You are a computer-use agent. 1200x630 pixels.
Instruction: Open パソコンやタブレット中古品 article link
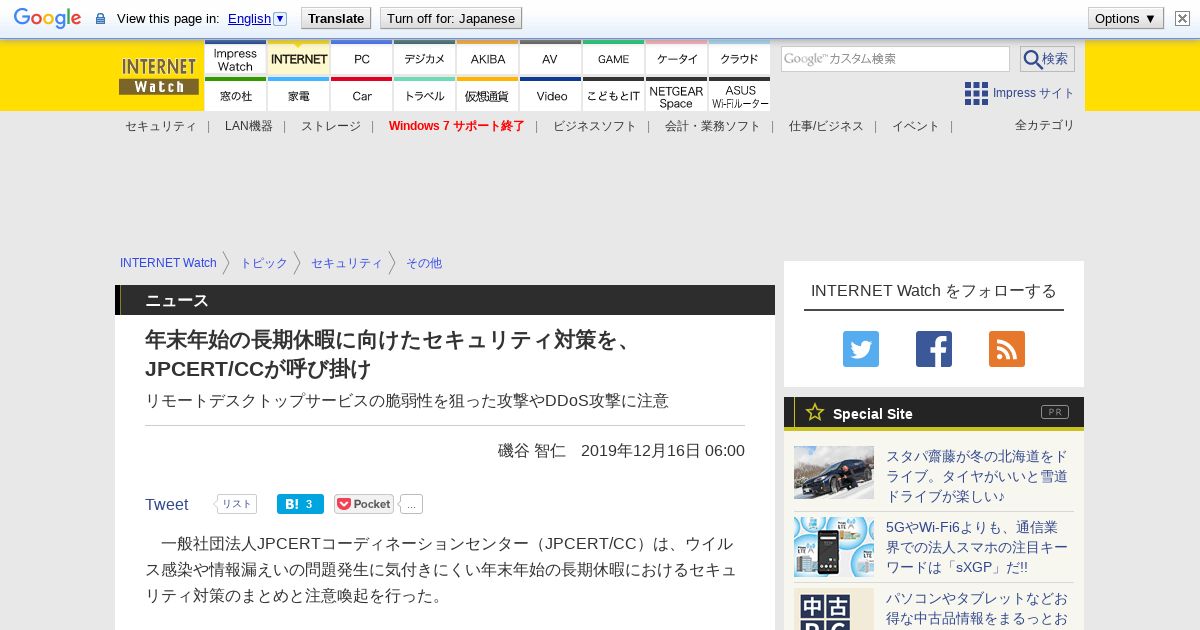point(977,608)
